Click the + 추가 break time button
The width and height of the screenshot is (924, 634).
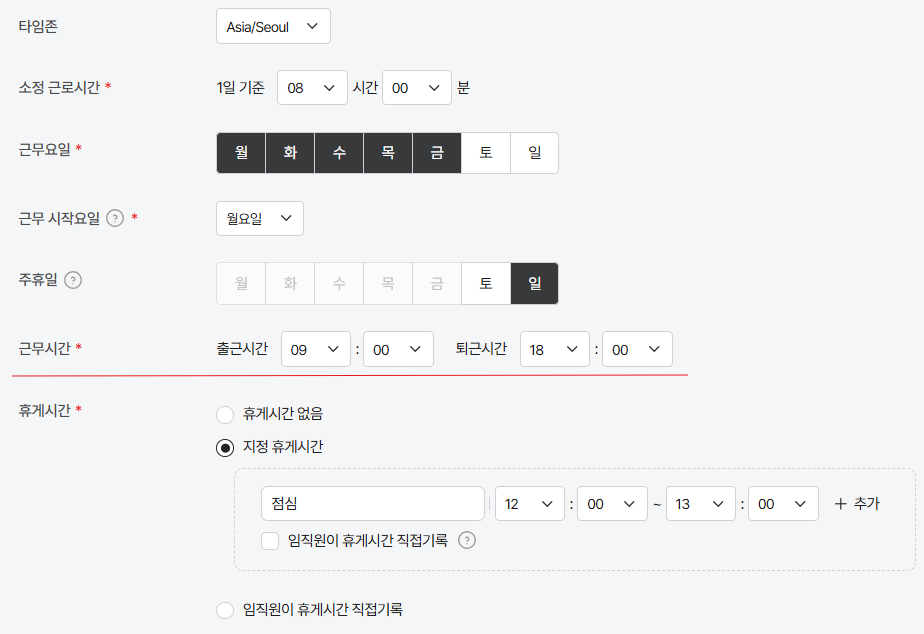click(x=857, y=504)
